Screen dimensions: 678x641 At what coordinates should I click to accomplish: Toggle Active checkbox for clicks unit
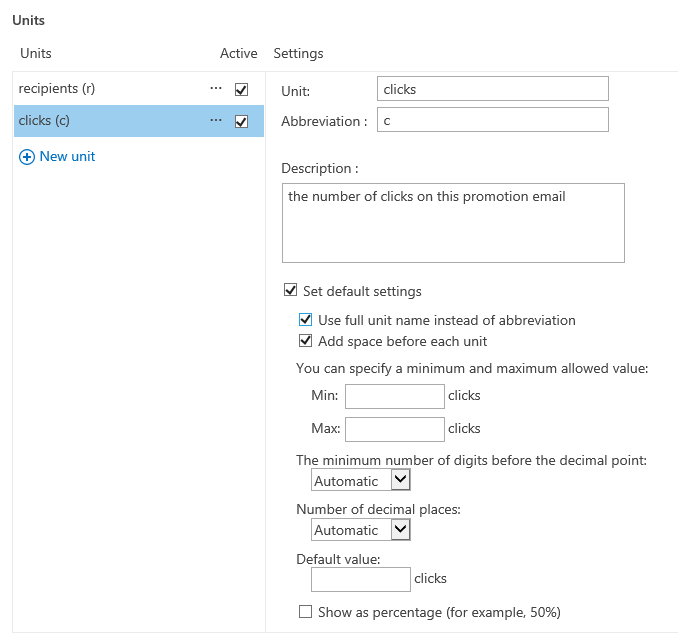(x=241, y=121)
